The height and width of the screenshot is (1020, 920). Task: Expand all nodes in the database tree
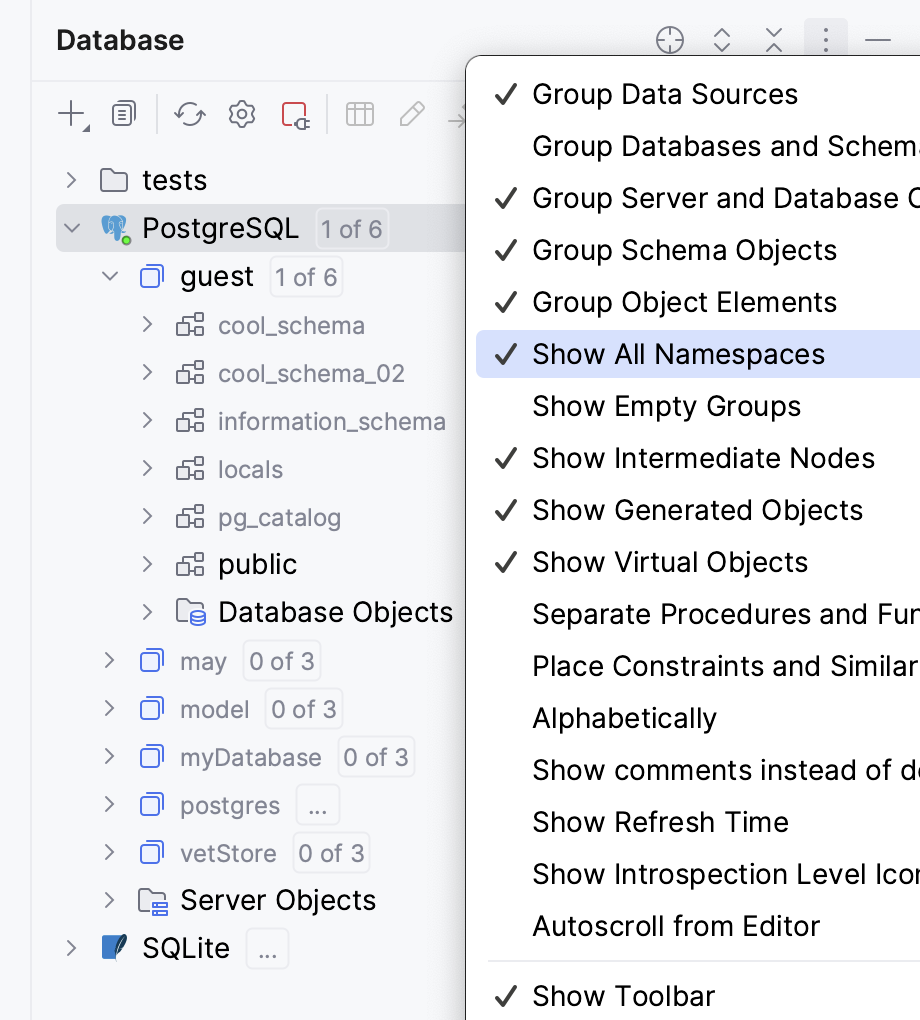click(721, 40)
